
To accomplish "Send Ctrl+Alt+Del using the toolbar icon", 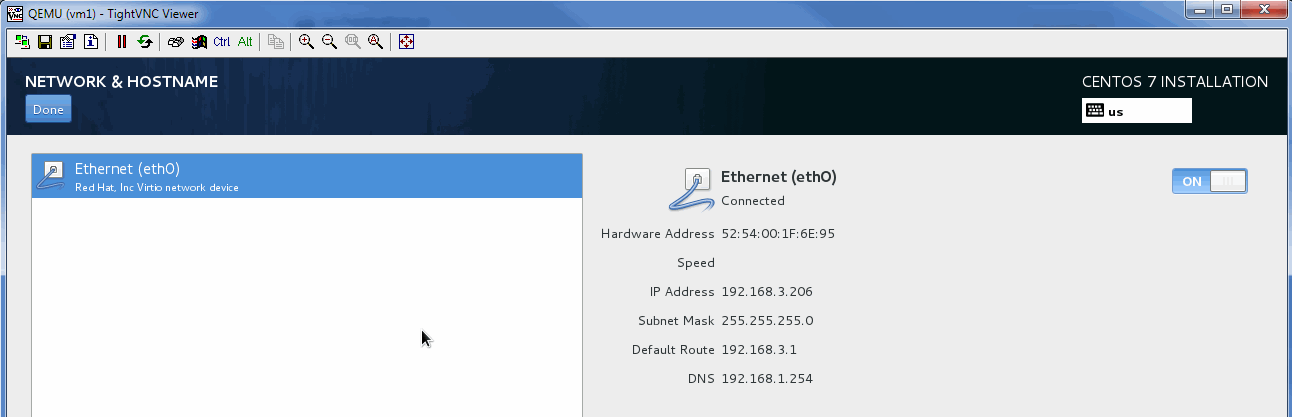I will (176, 42).
